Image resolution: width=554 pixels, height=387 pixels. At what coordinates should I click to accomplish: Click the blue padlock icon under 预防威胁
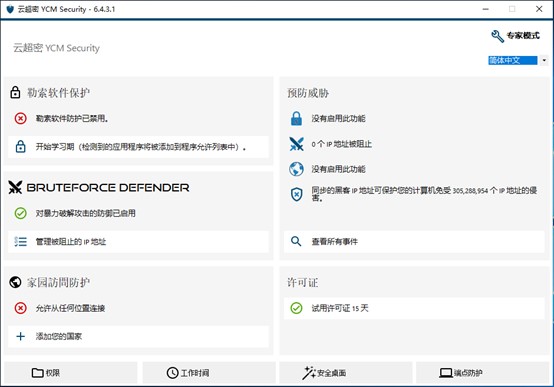pos(296,118)
